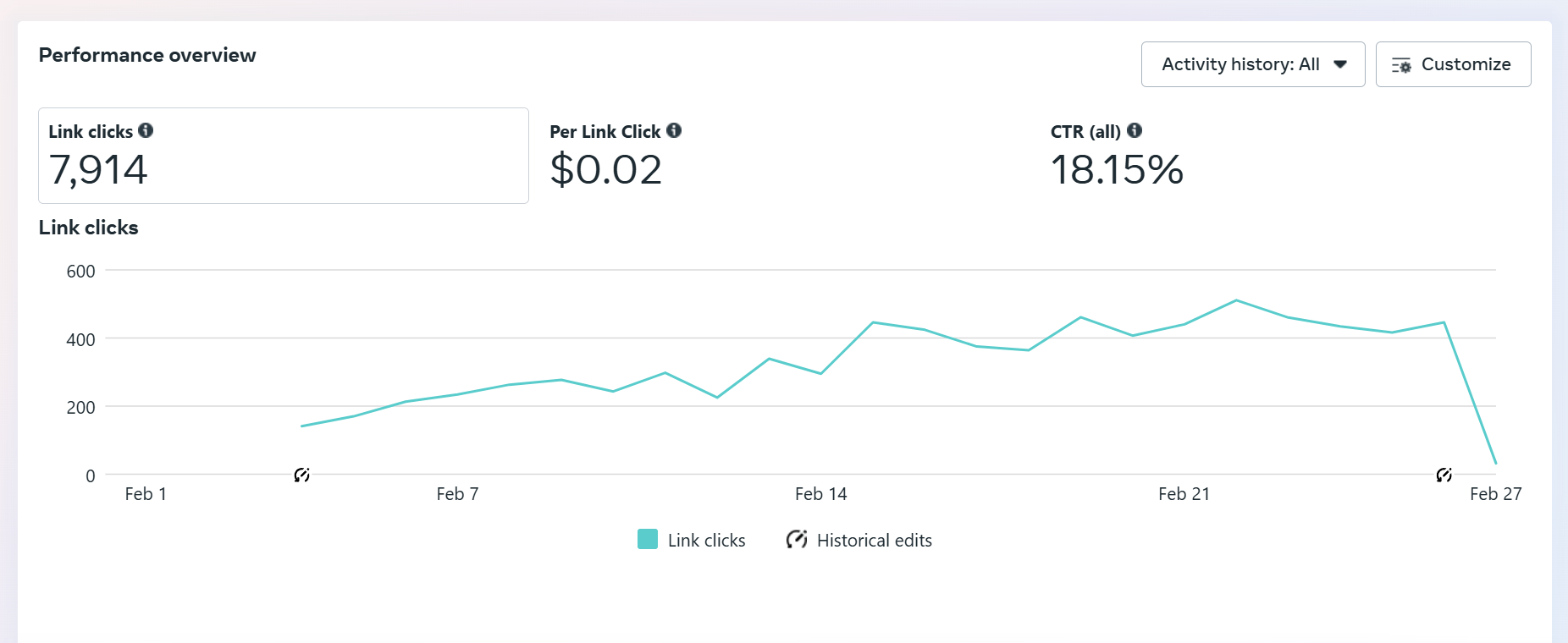
Task: Click the teal Link clicks legend swatch
Action: pyautogui.click(x=648, y=539)
